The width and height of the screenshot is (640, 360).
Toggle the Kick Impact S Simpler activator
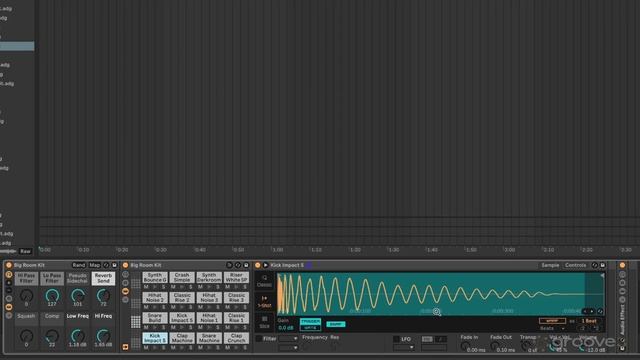(258, 265)
